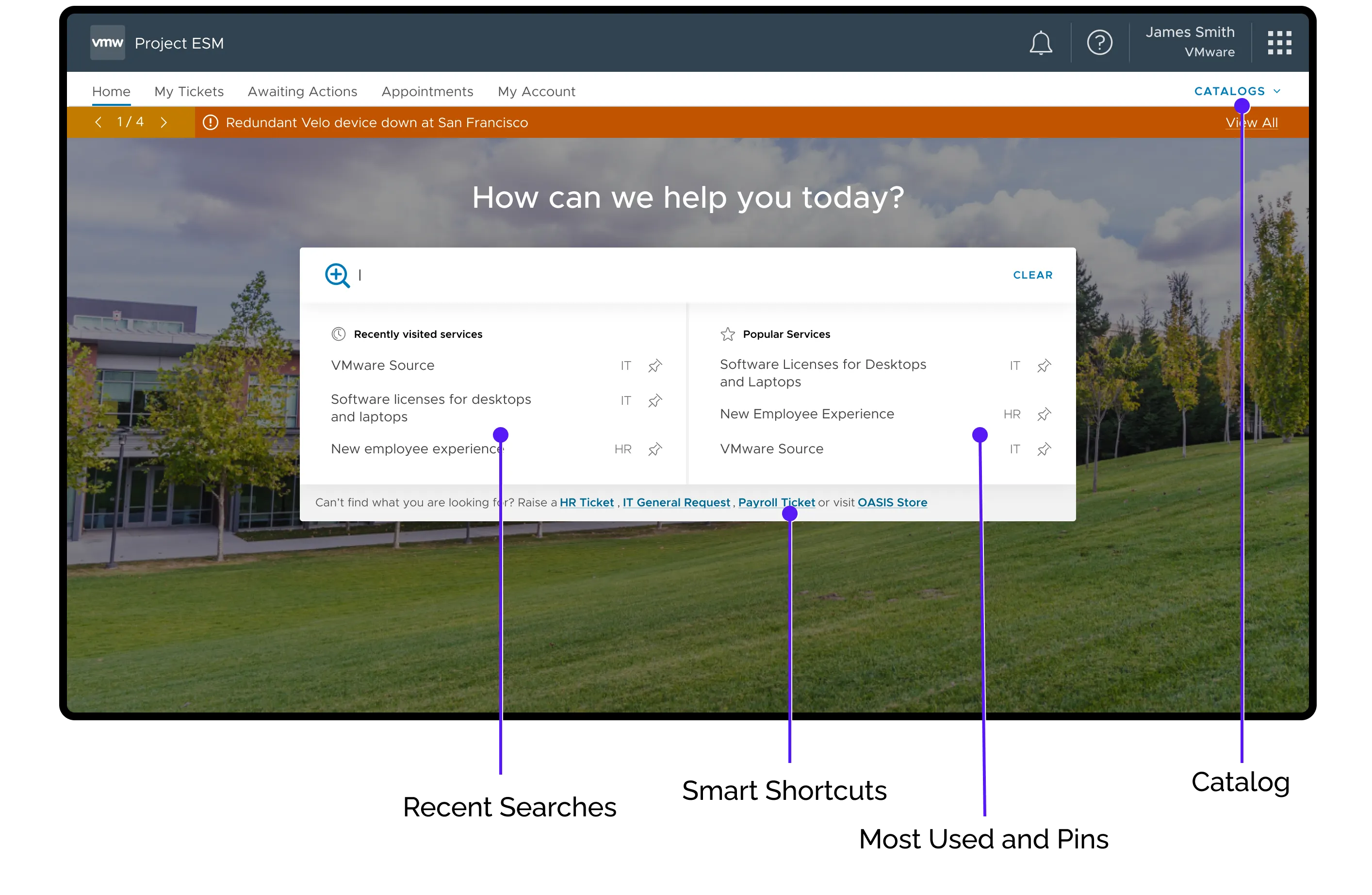Click the clock icon beside Recently visited services
The height and width of the screenshot is (895, 1372).
[x=338, y=334]
